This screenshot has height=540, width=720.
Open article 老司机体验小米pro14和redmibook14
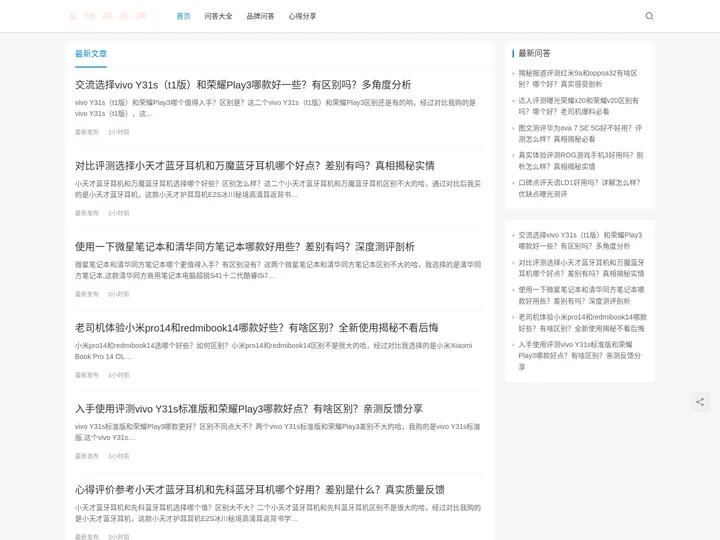click(257, 328)
